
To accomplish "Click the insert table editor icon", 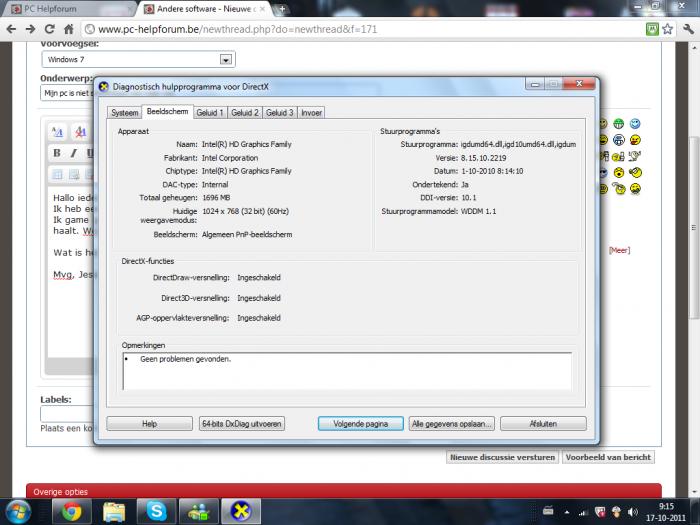I will point(57,175).
